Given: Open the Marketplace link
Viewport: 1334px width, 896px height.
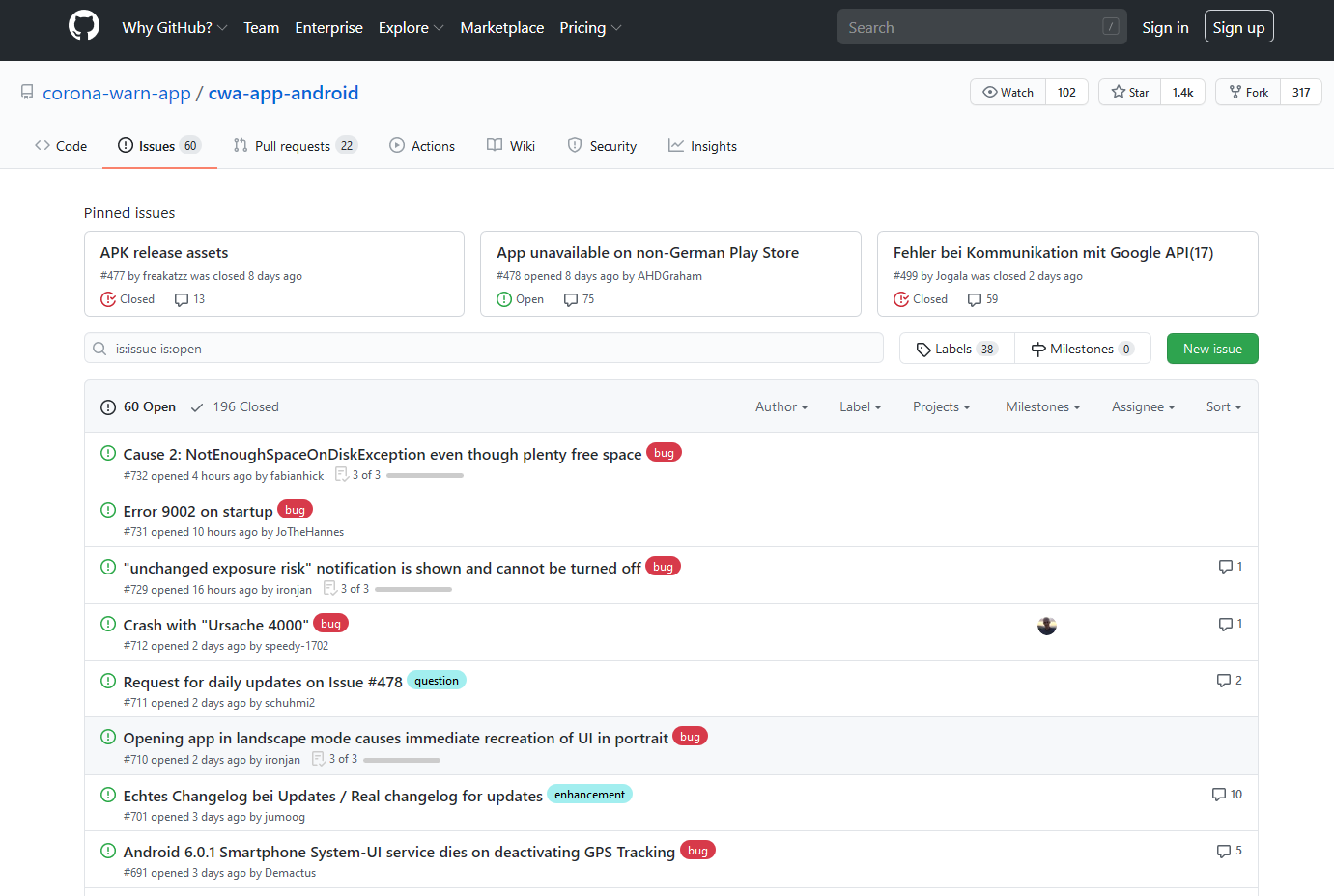Looking at the screenshot, I should pos(502,27).
